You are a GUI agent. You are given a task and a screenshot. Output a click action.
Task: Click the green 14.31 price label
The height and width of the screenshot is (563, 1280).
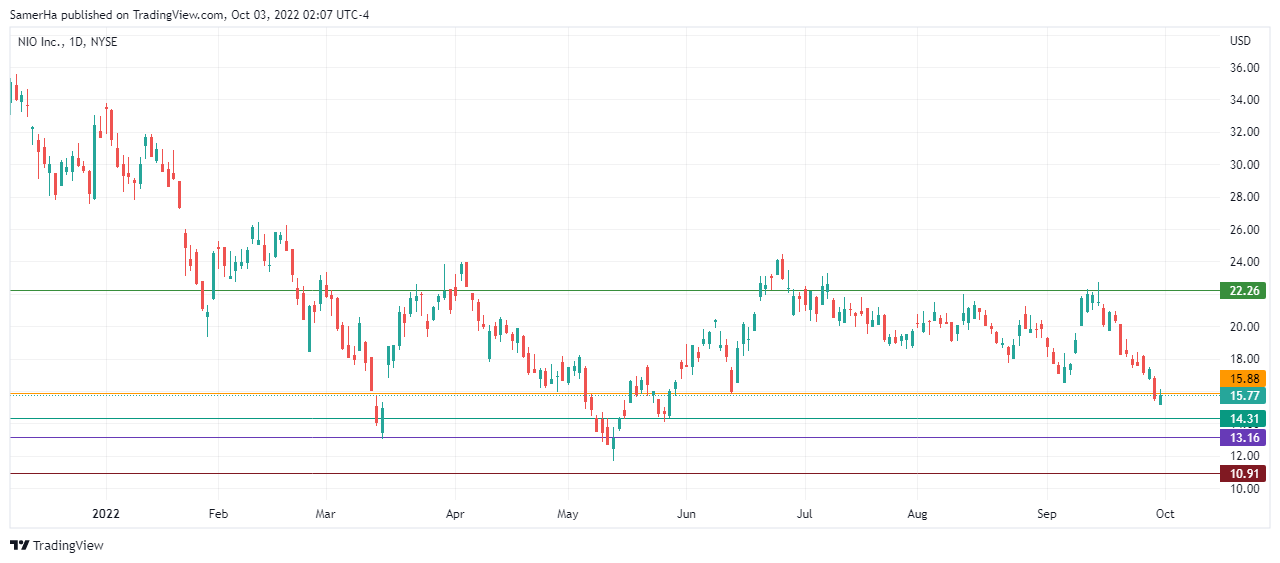coord(1243,419)
